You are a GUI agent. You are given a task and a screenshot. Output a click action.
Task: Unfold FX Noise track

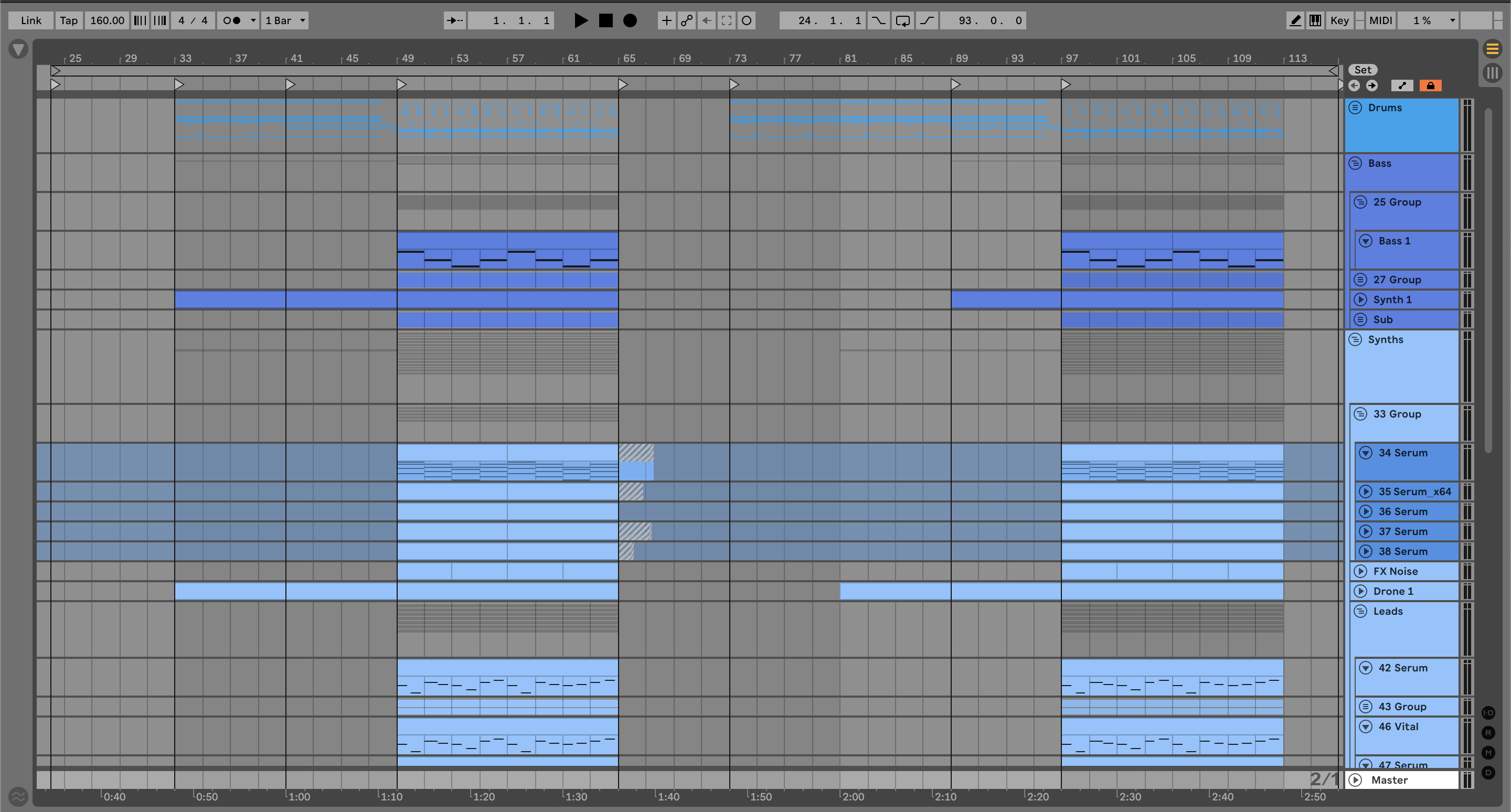[x=1360, y=571]
